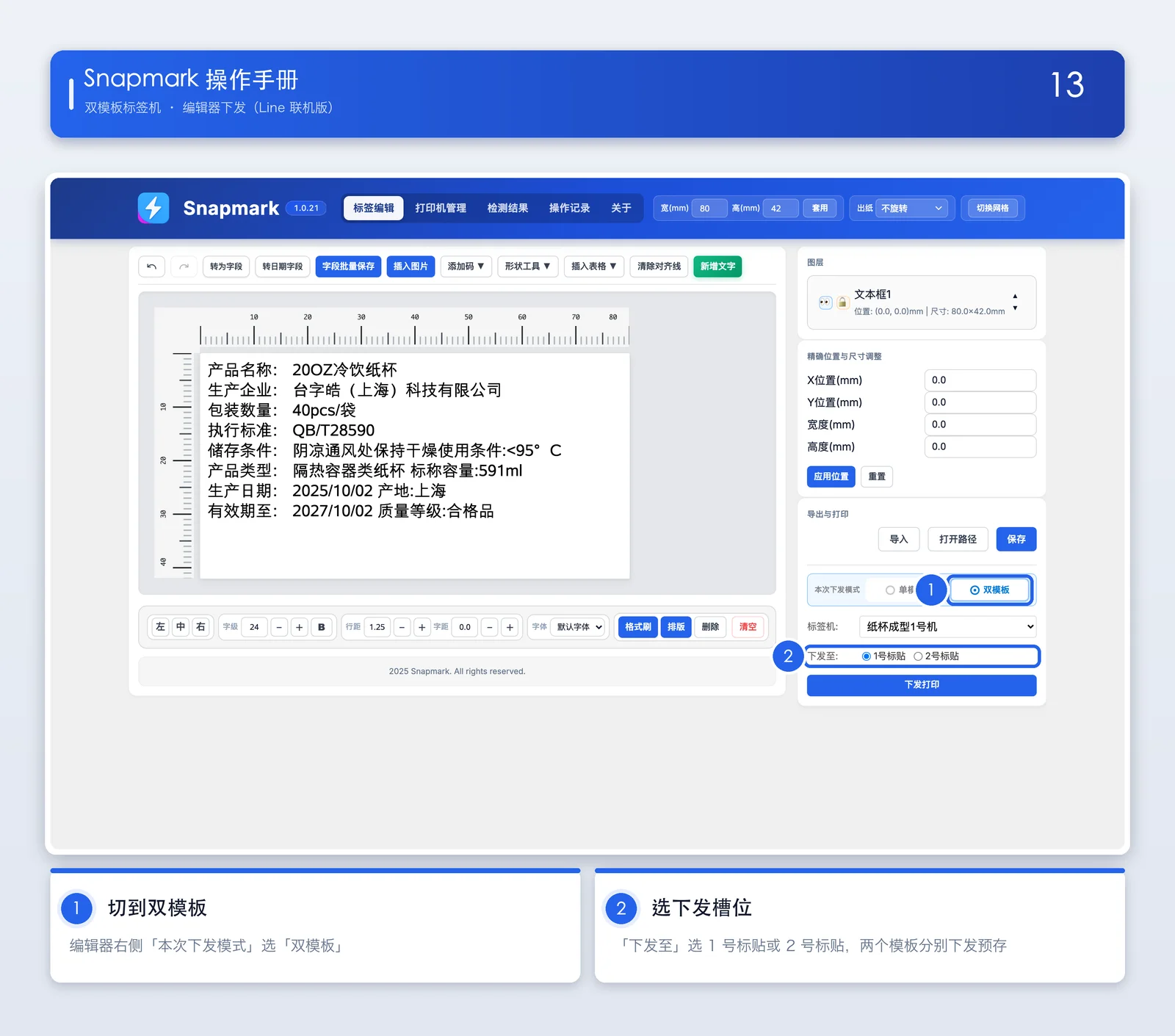This screenshot has width=1175, height=1036.
Task: Move layer 文本框1 down with arrow
Action: (x=1015, y=308)
